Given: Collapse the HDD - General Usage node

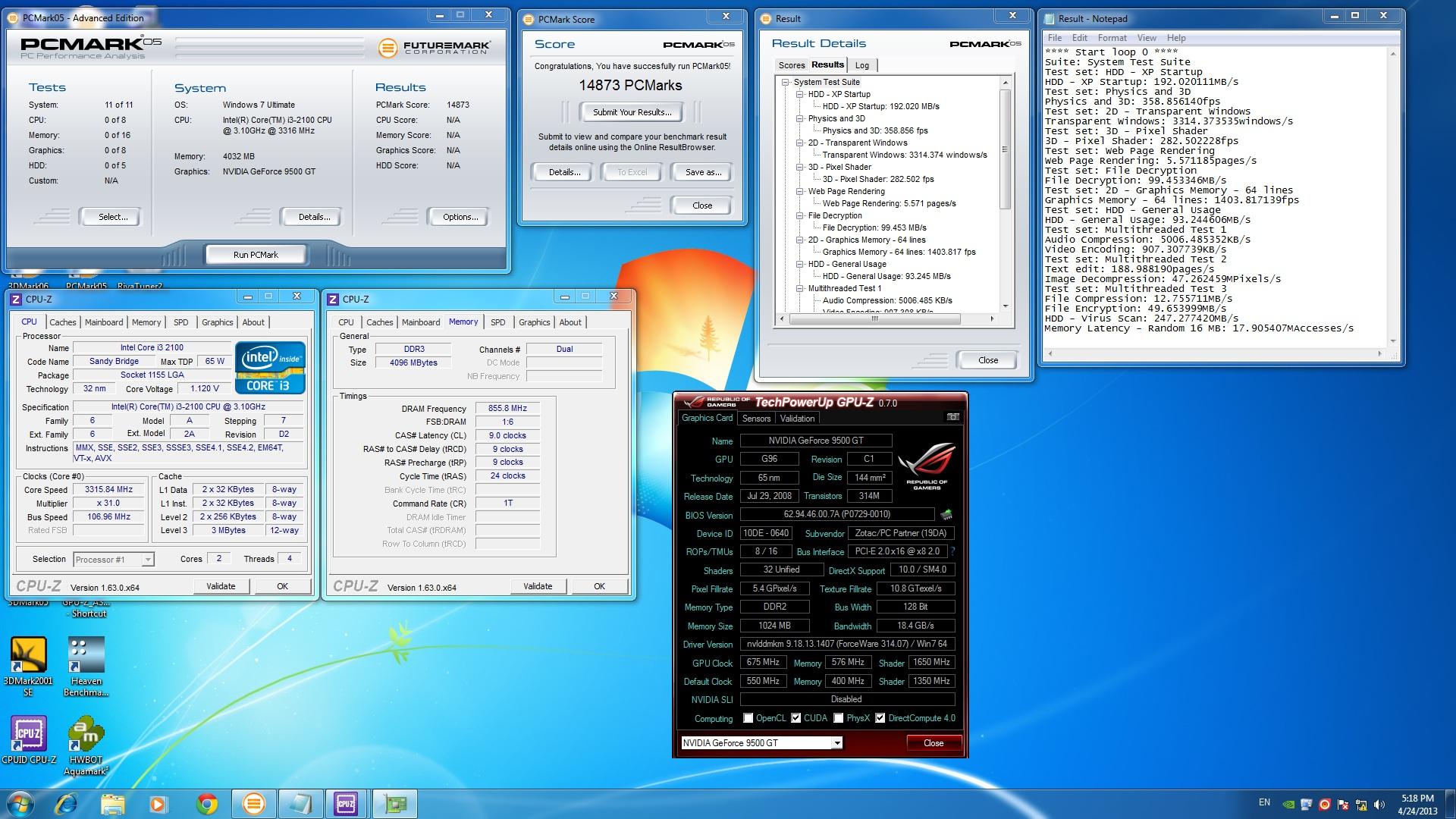Looking at the screenshot, I should tap(800, 264).
